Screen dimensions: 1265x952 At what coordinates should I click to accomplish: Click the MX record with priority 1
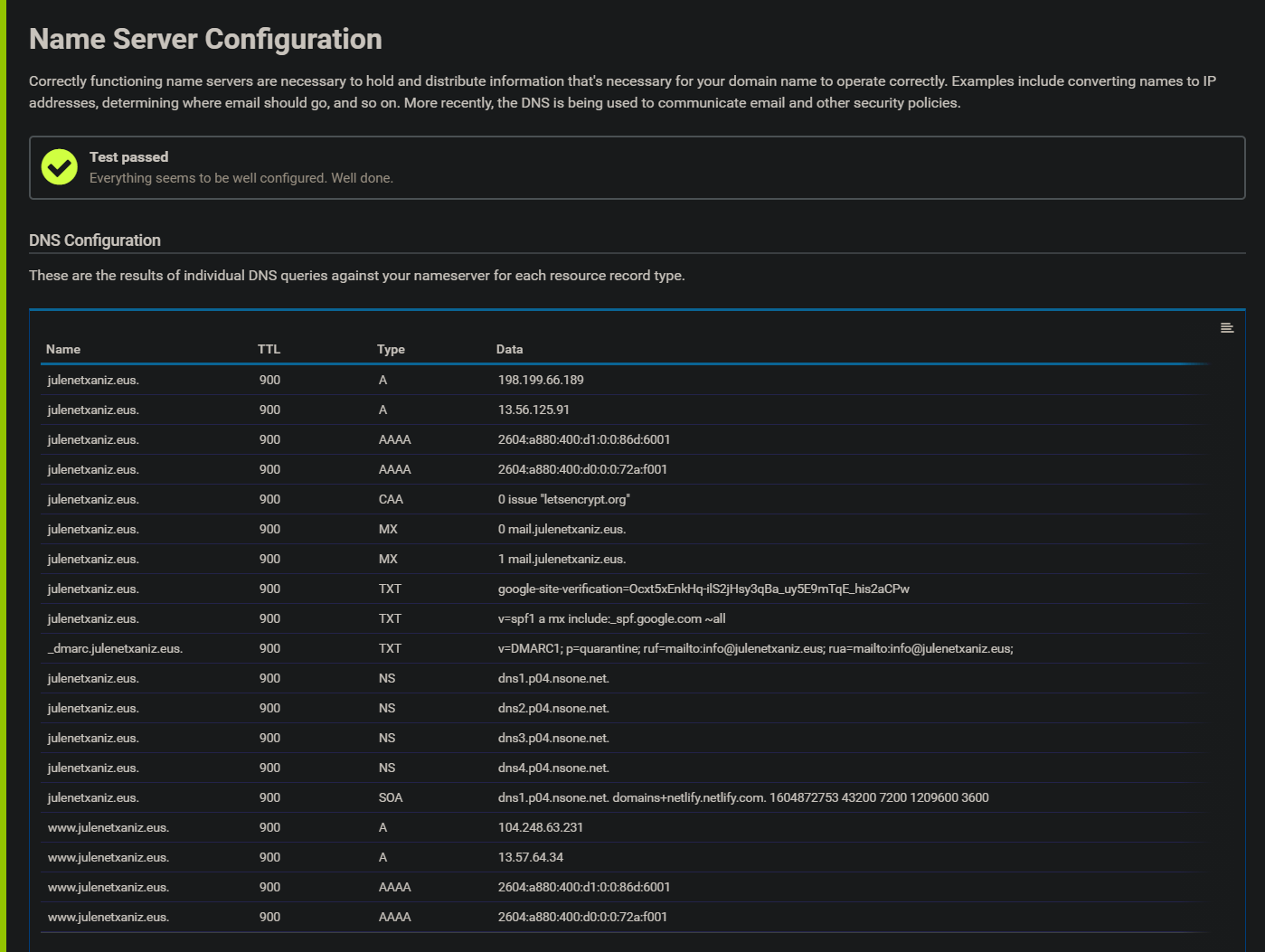(562, 559)
